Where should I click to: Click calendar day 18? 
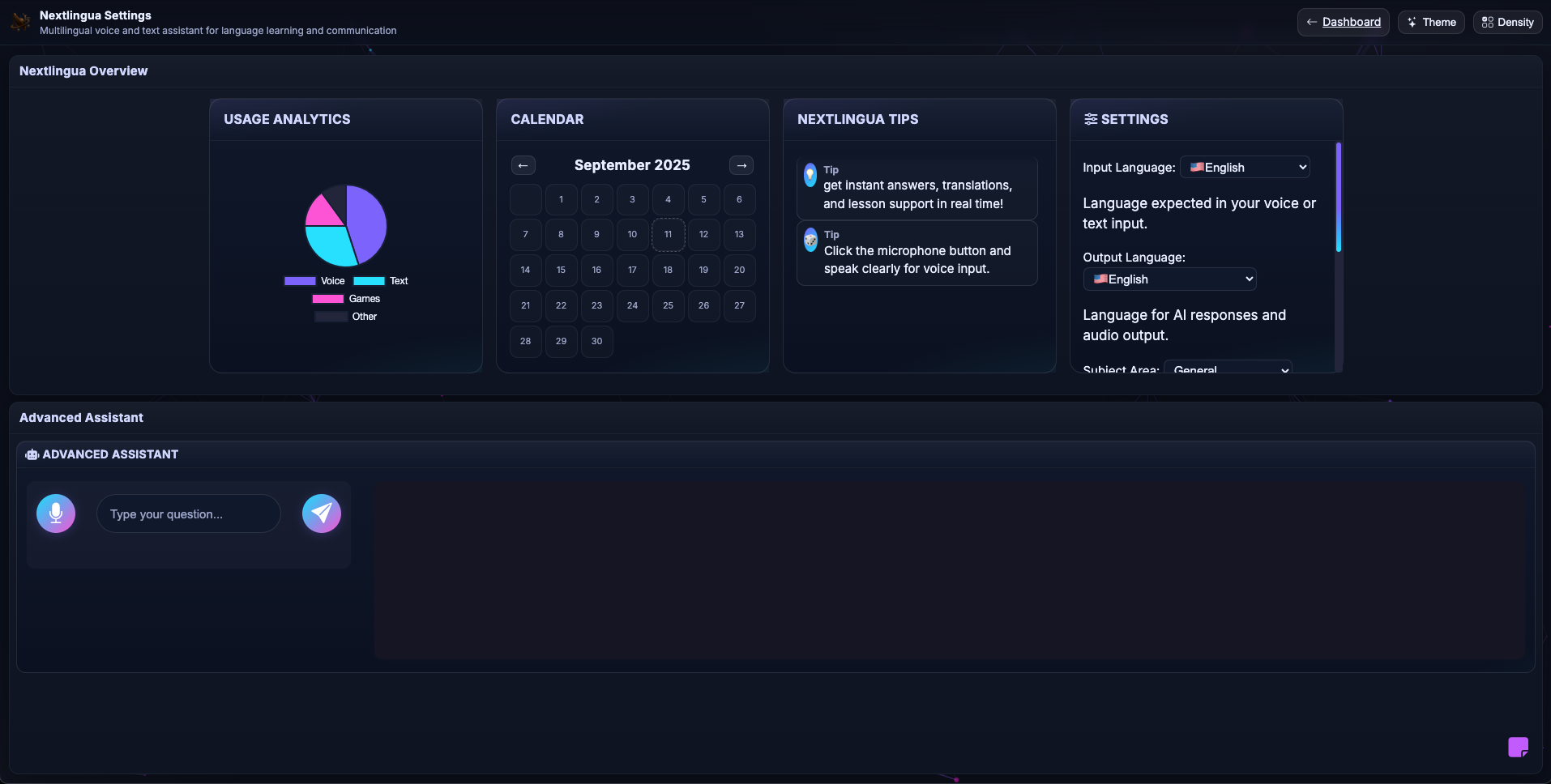(669, 270)
